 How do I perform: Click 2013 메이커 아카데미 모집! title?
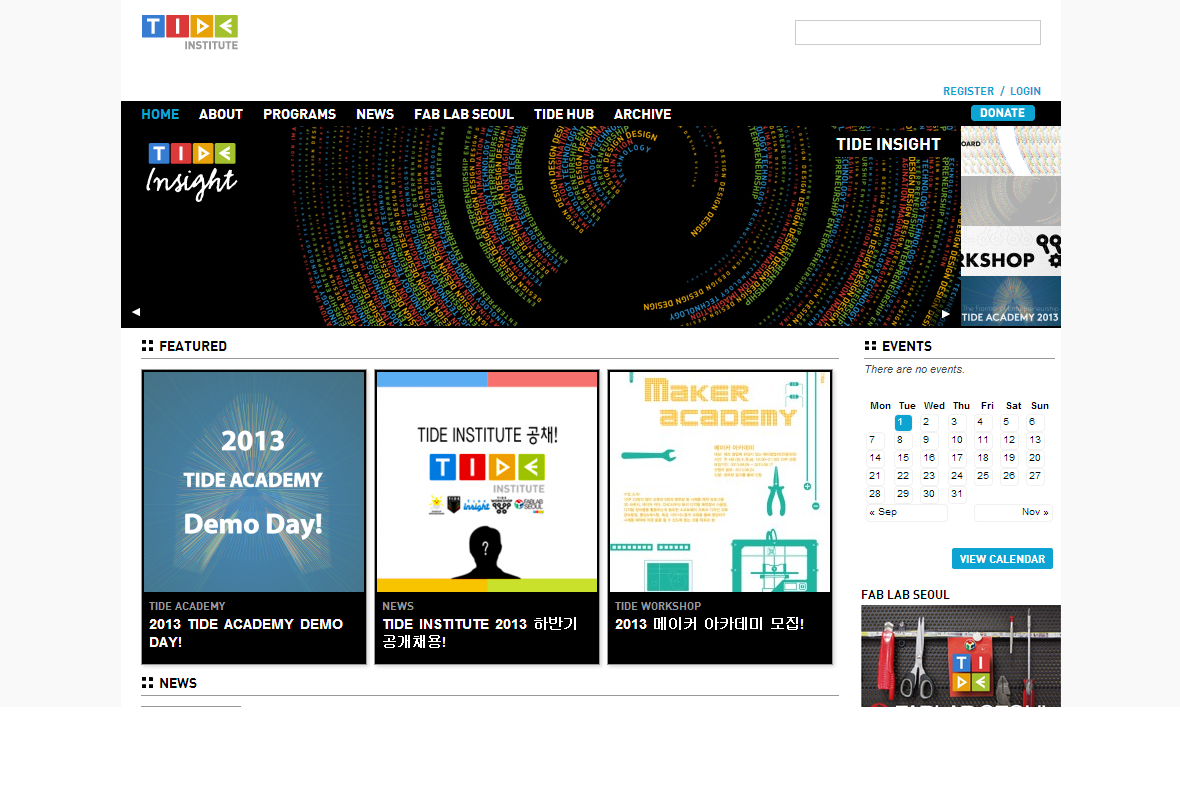click(x=710, y=624)
